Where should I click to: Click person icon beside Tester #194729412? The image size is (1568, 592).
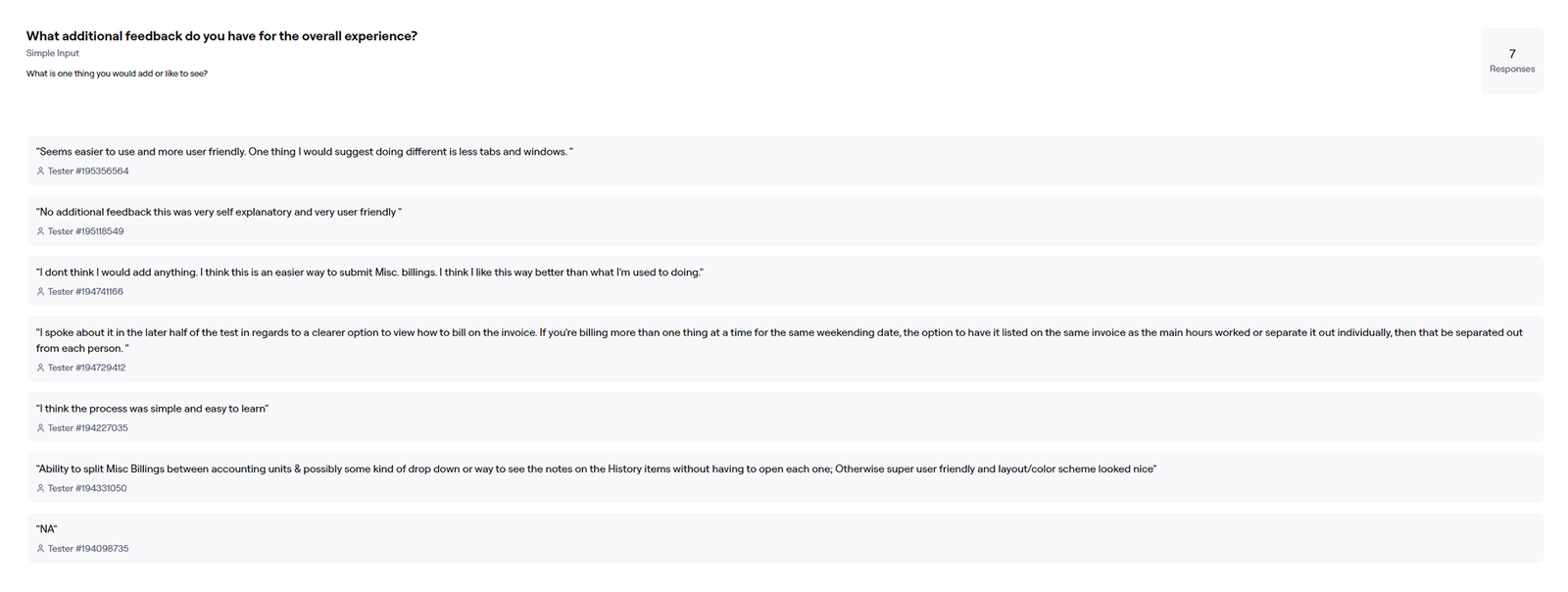coord(40,369)
